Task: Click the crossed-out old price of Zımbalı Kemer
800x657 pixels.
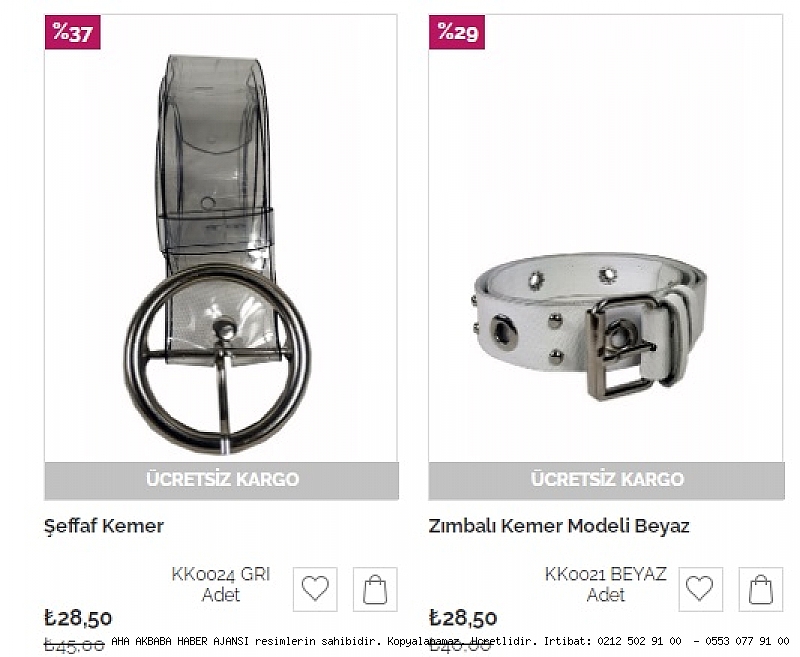Action: 459,646
